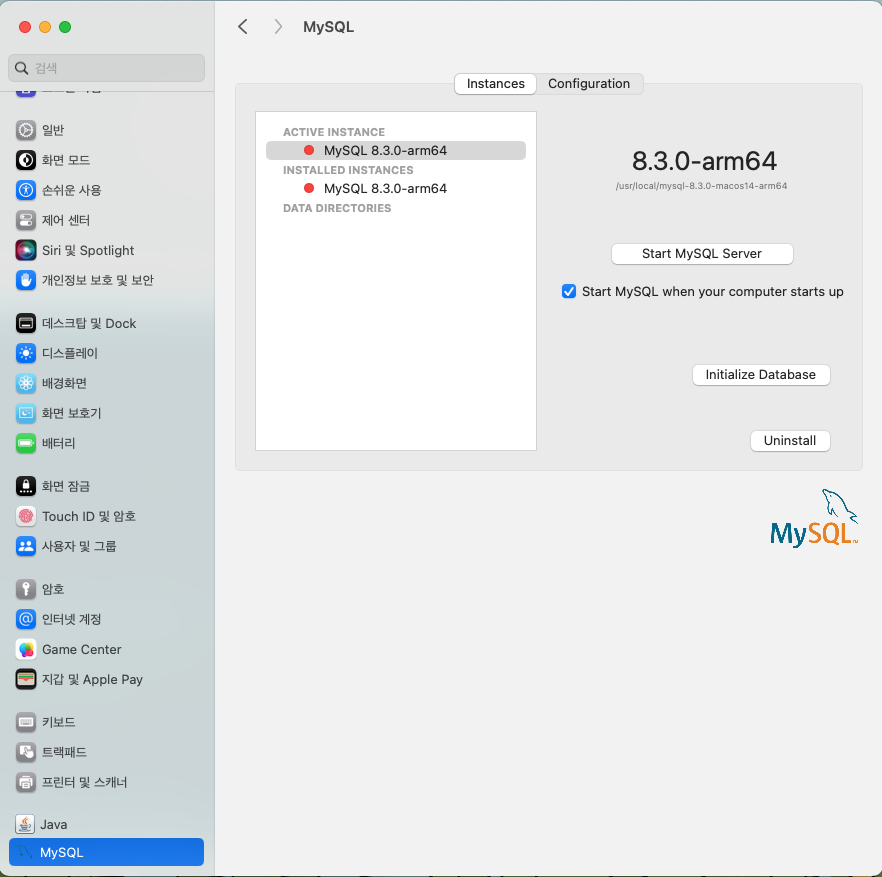Image resolution: width=882 pixels, height=877 pixels.
Task: Open 화면 모드 appearance icon
Action: [25, 160]
